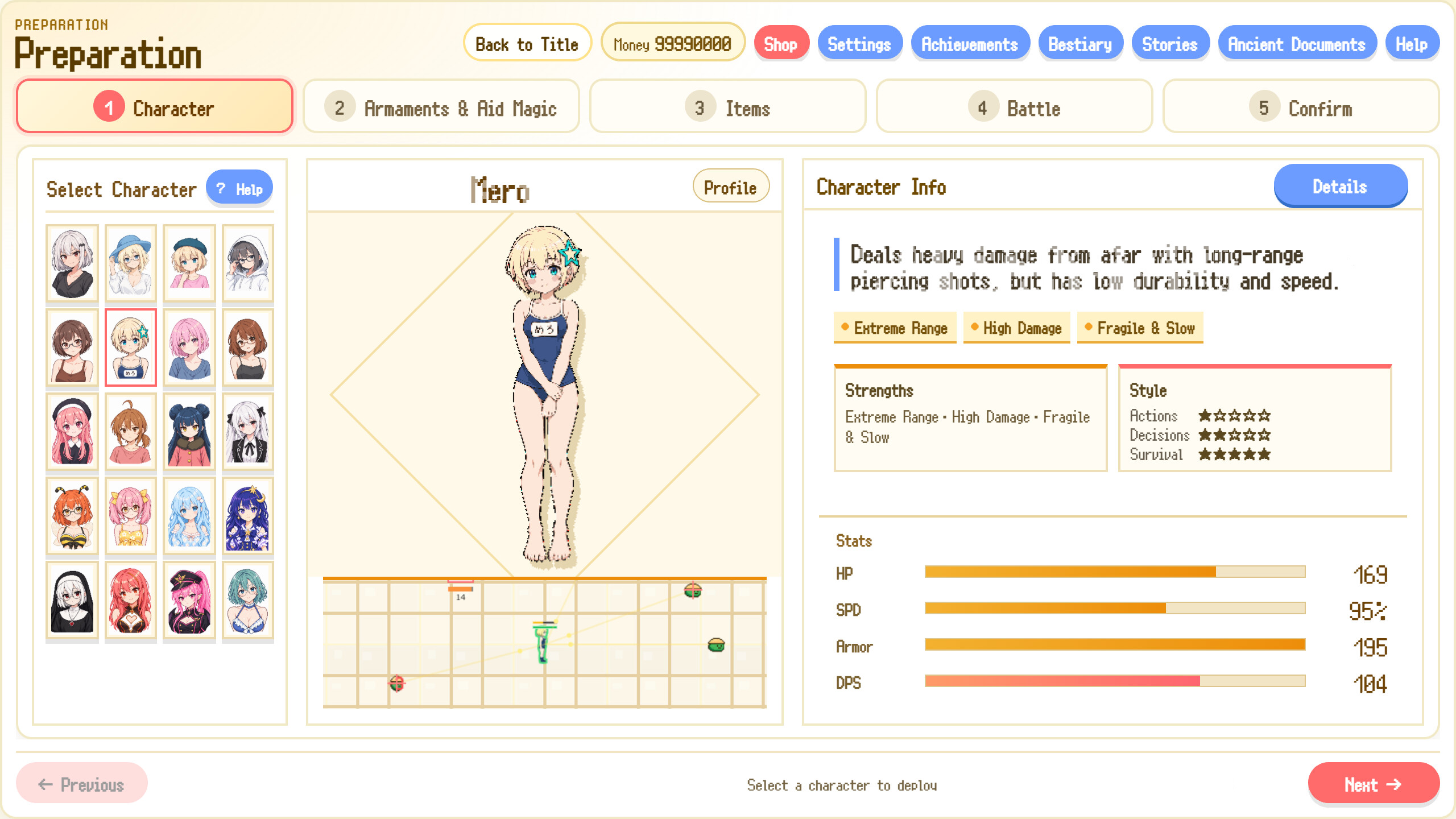Screen dimensions: 1456x819
Task: Switch to Armaments & Aid Magic step
Action: (x=441, y=106)
